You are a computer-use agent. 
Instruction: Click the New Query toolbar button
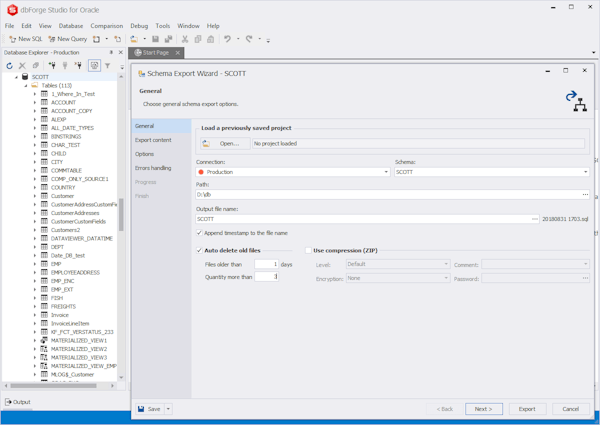click(68, 39)
